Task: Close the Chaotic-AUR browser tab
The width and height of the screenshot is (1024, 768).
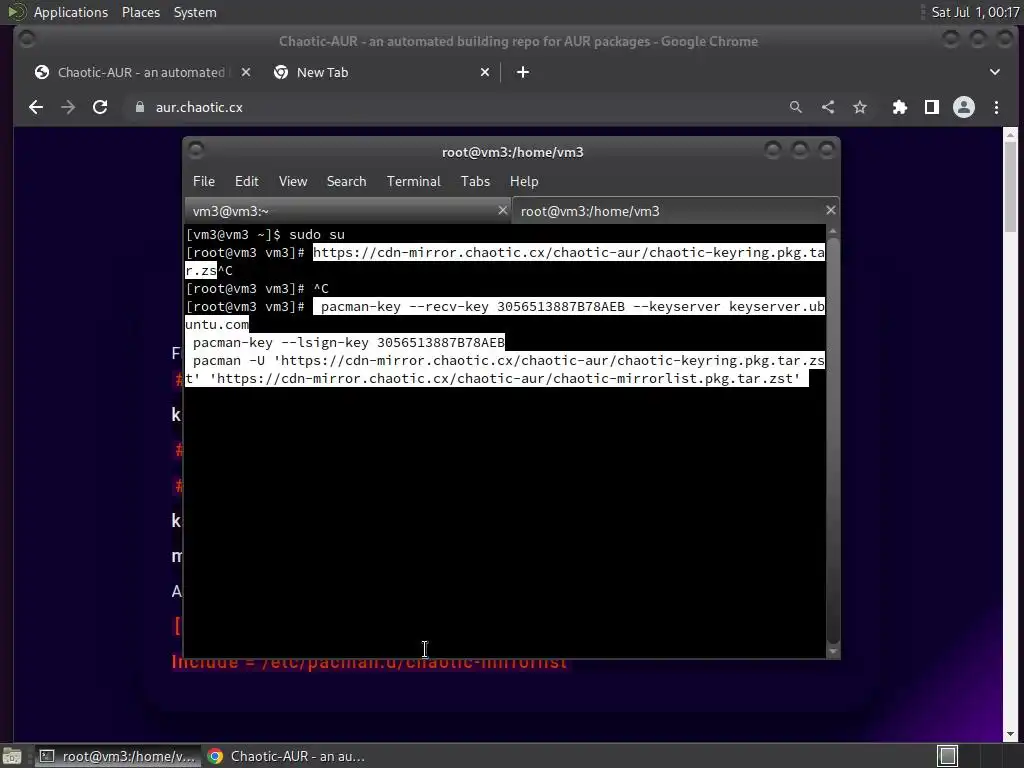Action: 246,72
